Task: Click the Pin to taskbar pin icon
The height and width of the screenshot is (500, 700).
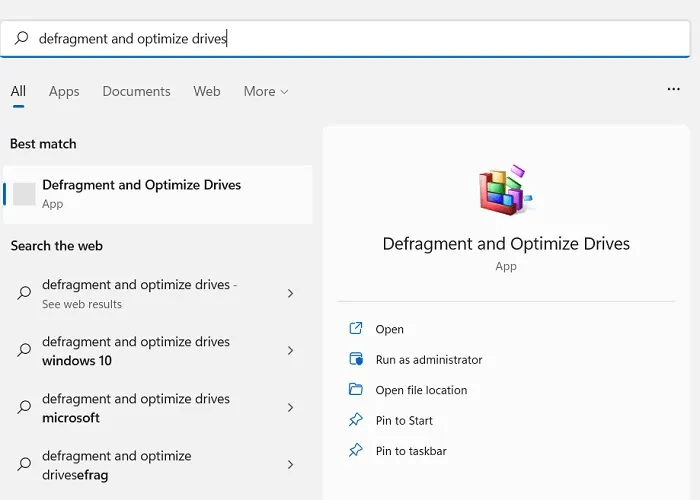Action: 355,451
